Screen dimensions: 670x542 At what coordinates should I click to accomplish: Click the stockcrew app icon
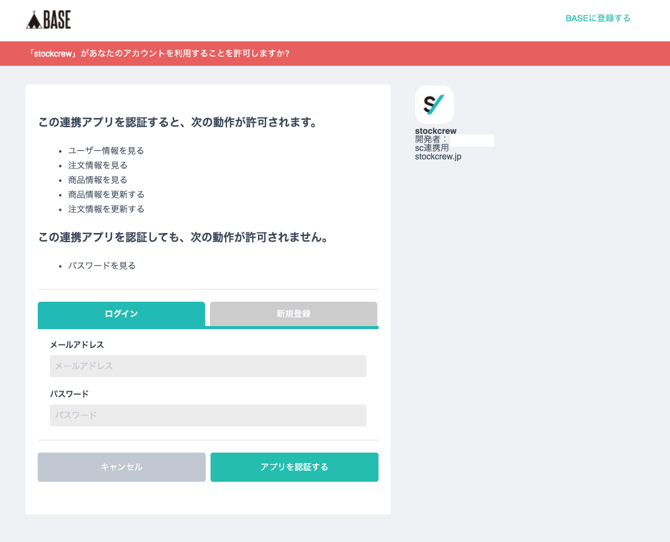(434, 104)
